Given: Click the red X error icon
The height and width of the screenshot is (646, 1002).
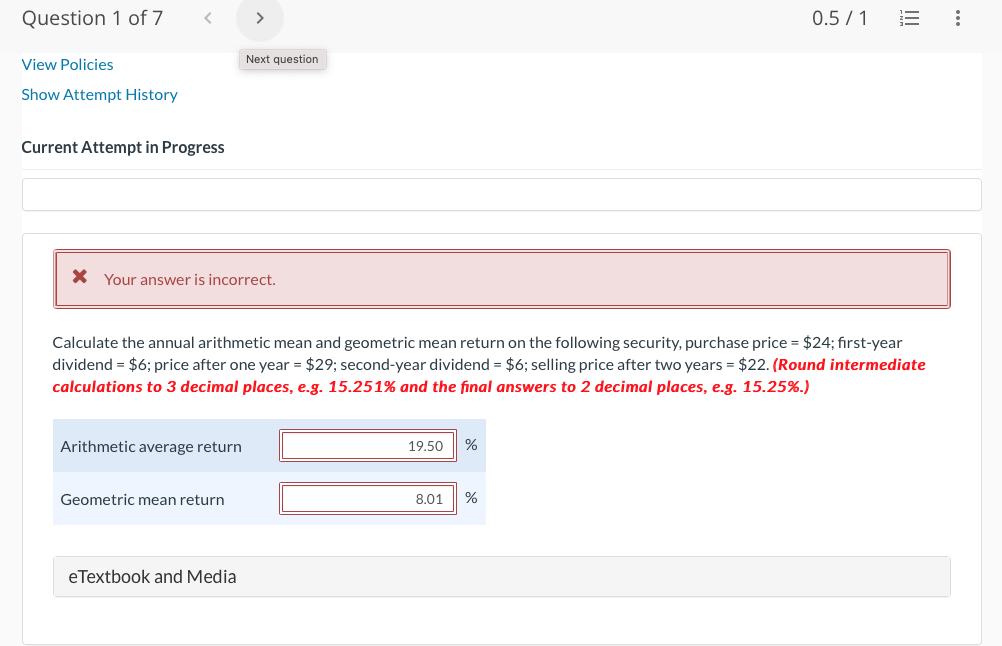Looking at the screenshot, I should click(79, 277).
